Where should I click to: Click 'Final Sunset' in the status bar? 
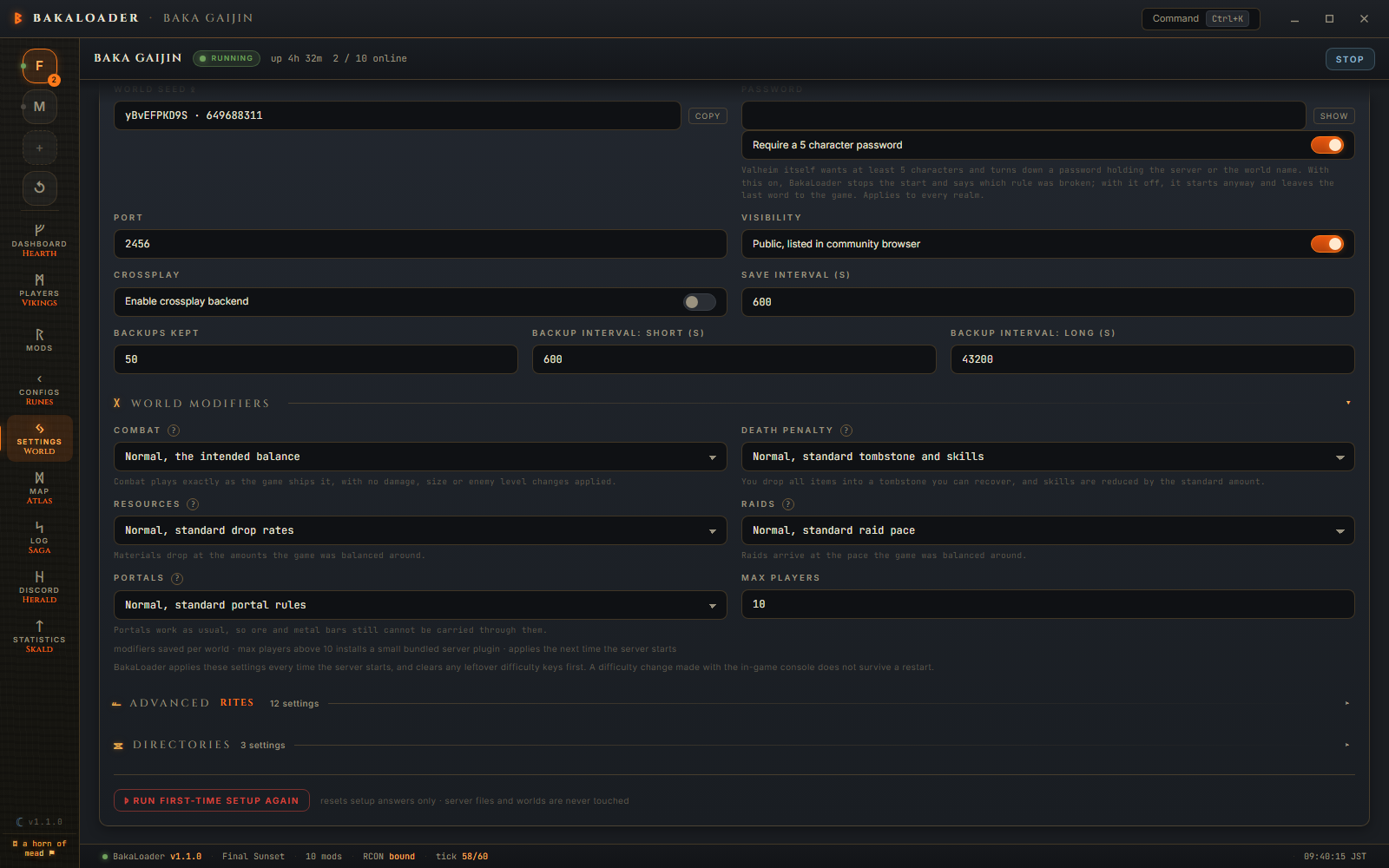pyautogui.click(x=253, y=857)
